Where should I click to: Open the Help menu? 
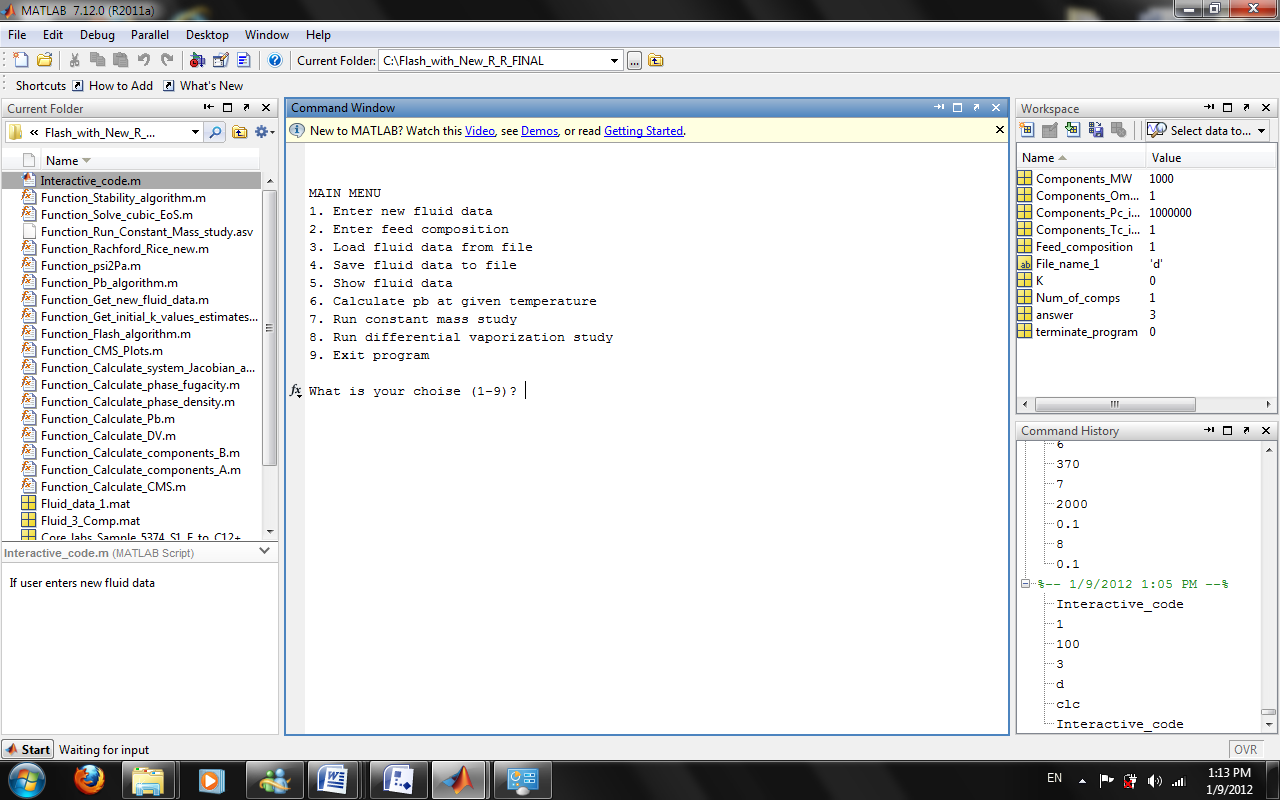318,35
